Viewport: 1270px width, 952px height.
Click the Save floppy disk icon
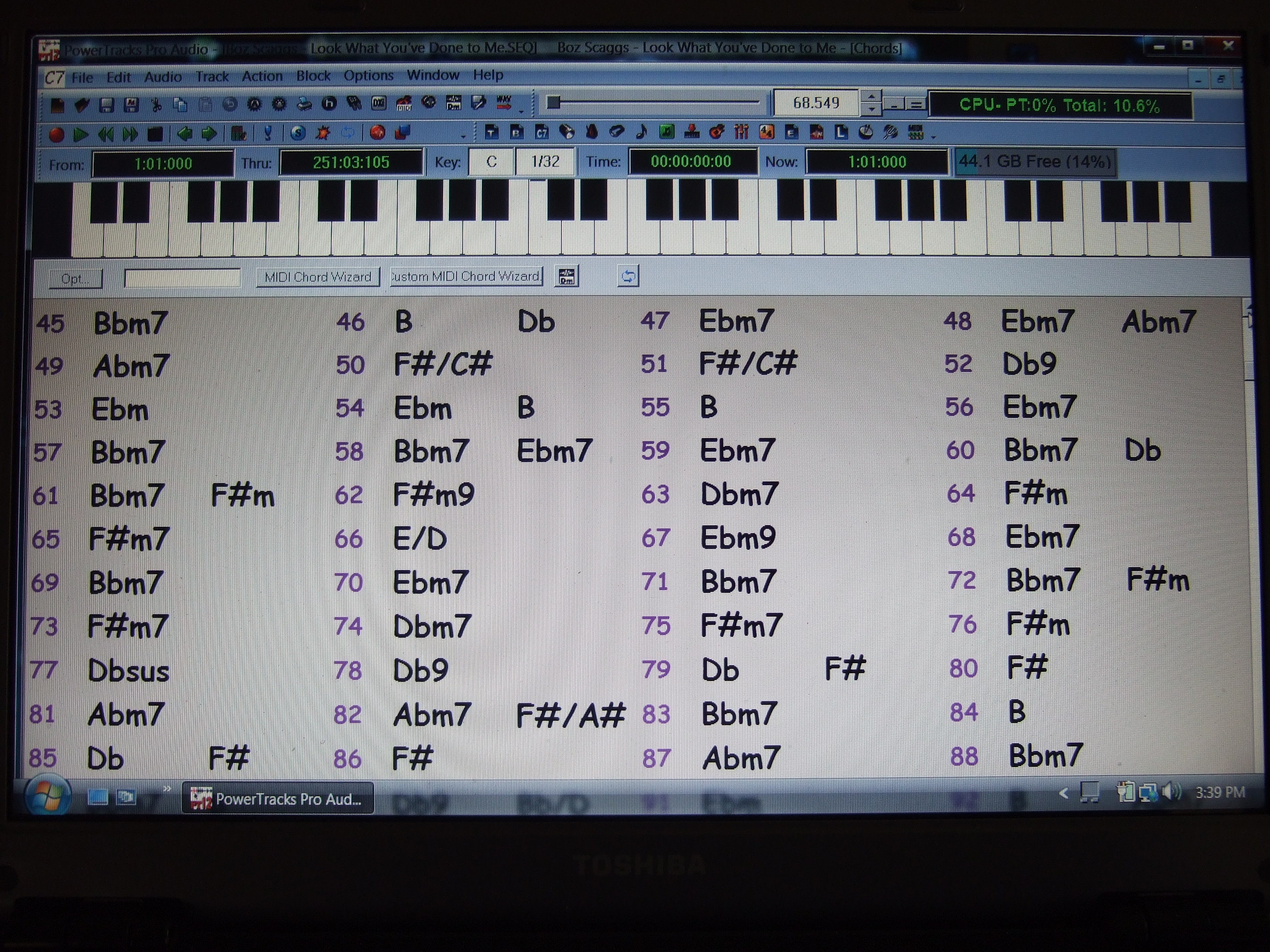click(x=106, y=105)
